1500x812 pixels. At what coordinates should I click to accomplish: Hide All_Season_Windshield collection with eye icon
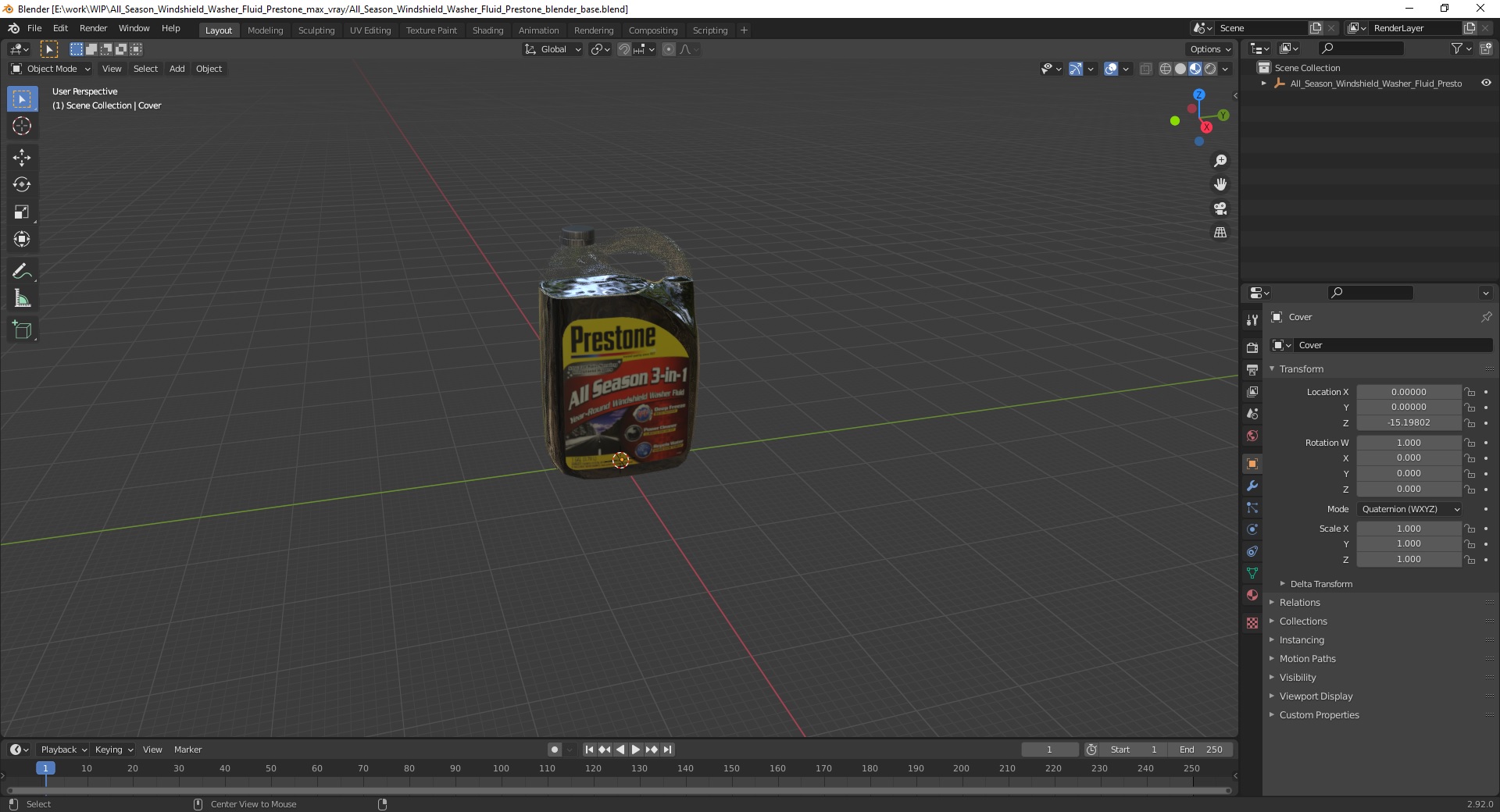tap(1486, 83)
